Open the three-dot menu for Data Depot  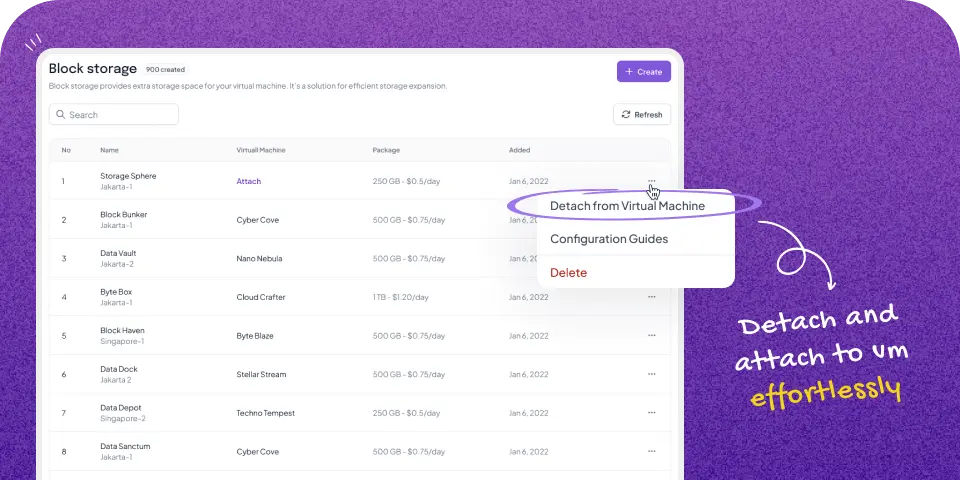pos(651,413)
